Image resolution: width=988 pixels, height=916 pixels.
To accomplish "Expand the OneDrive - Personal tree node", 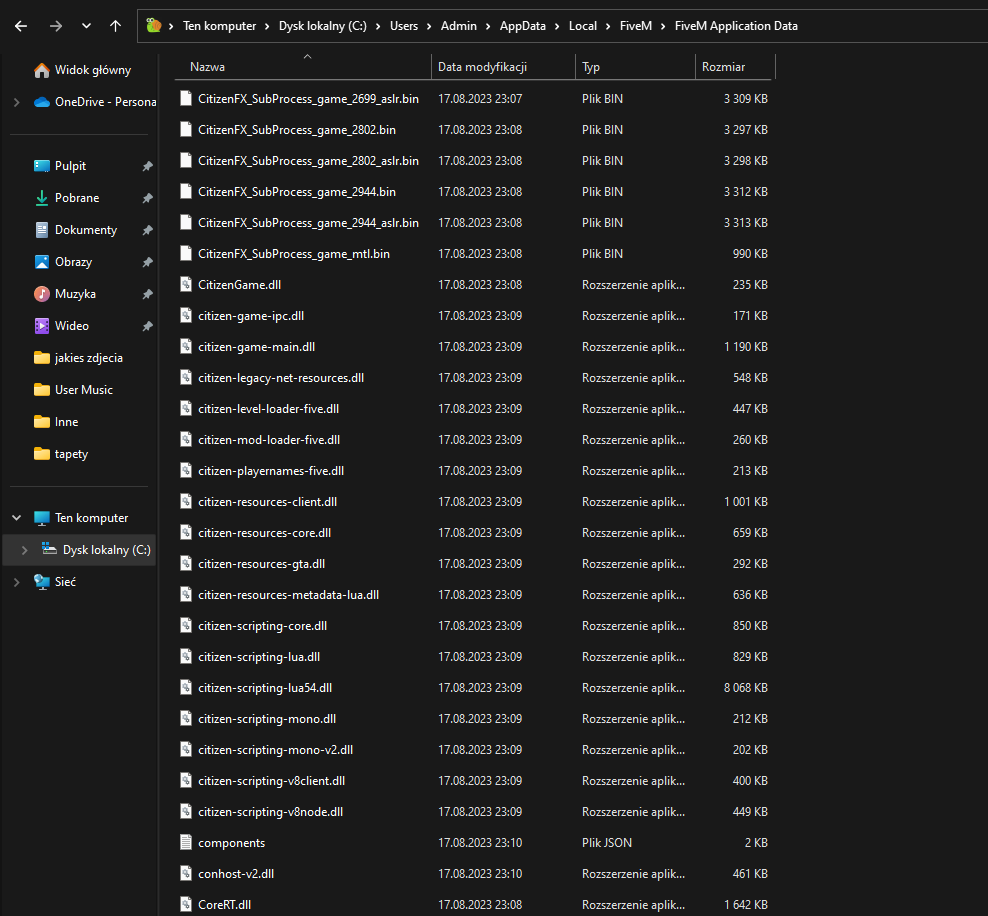I will [16, 102].
